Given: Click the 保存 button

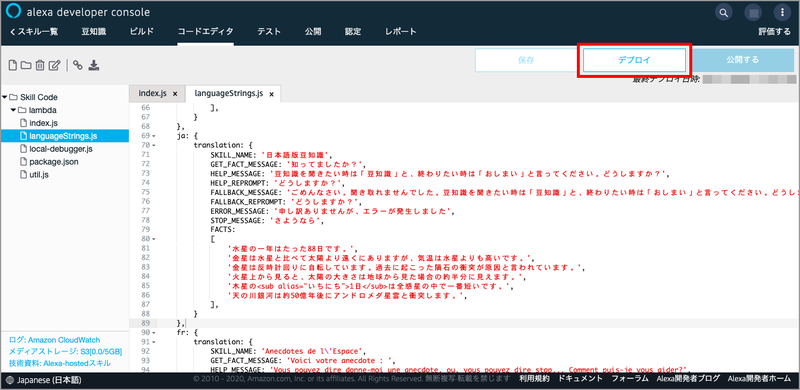Looking at the screenshot, I should pos(526,60).
